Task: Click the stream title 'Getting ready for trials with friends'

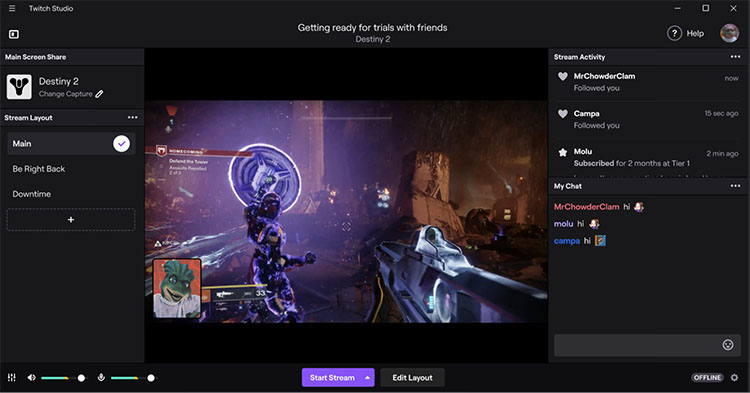Action: coord(373,28)
